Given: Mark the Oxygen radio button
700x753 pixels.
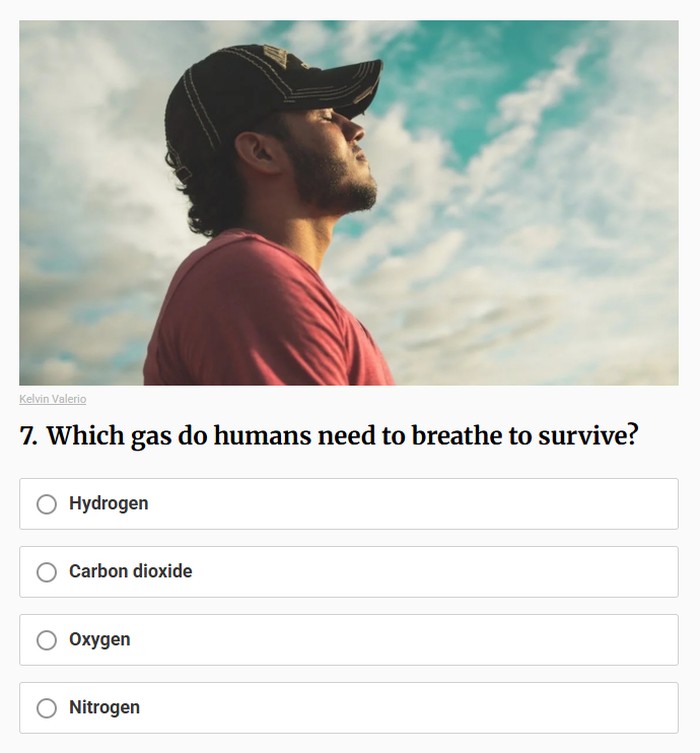Looking at the screenshot, I should click(x=46, y=640).
